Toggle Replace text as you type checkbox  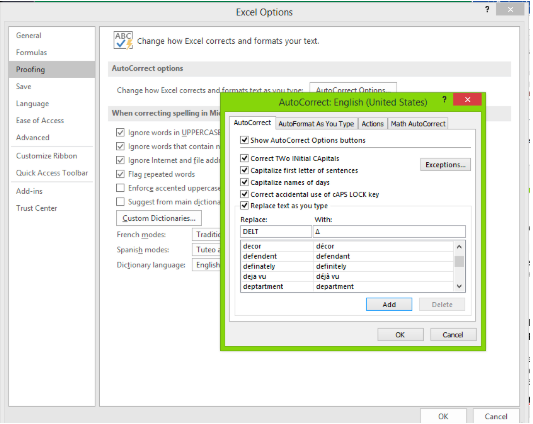[x=244, y=205]
